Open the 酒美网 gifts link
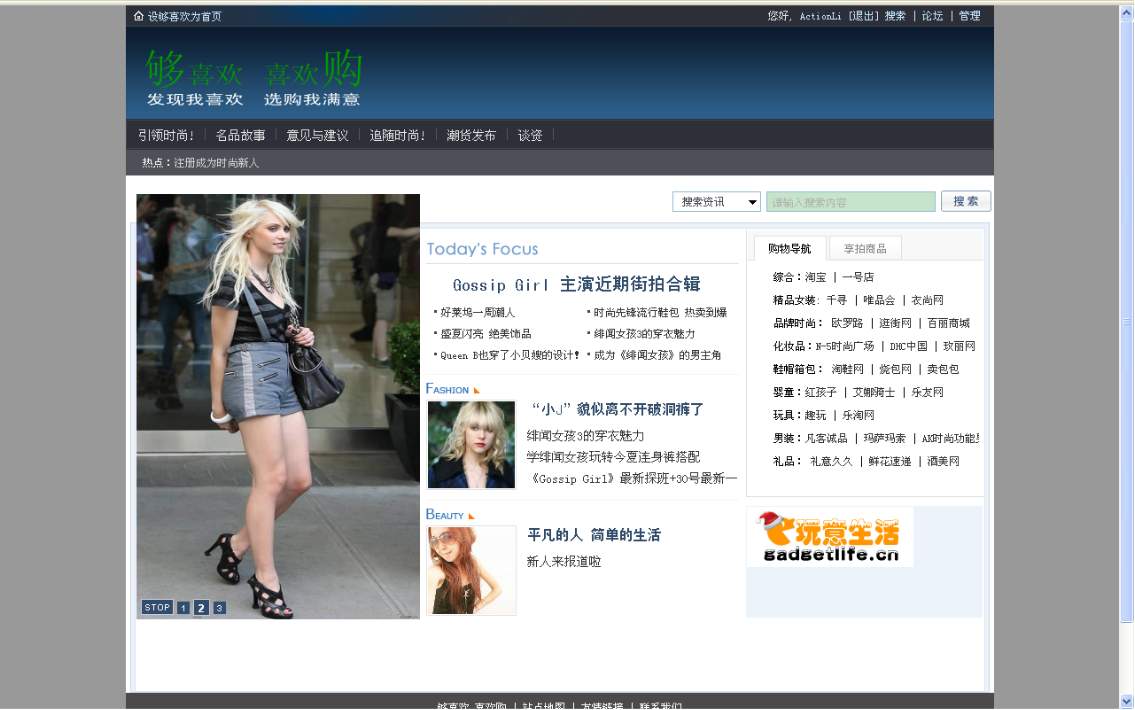Image resolution: width=1135 pixels, height=710 pixels. click(x=943, y=462)
